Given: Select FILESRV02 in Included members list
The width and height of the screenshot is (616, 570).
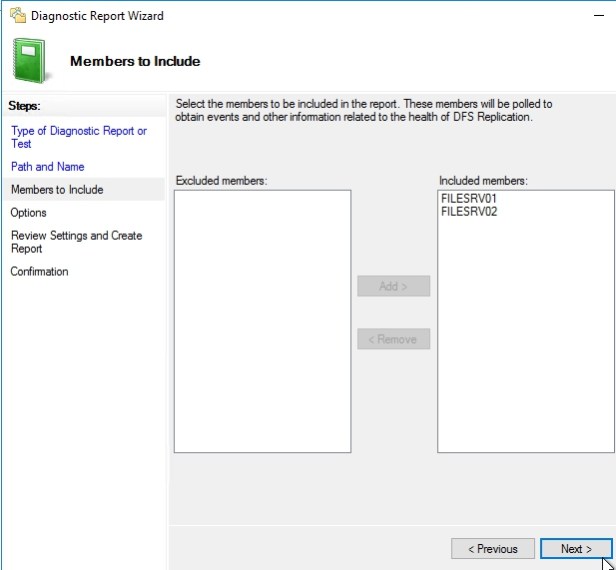Looking at the screenshot, I should (469, 212).
